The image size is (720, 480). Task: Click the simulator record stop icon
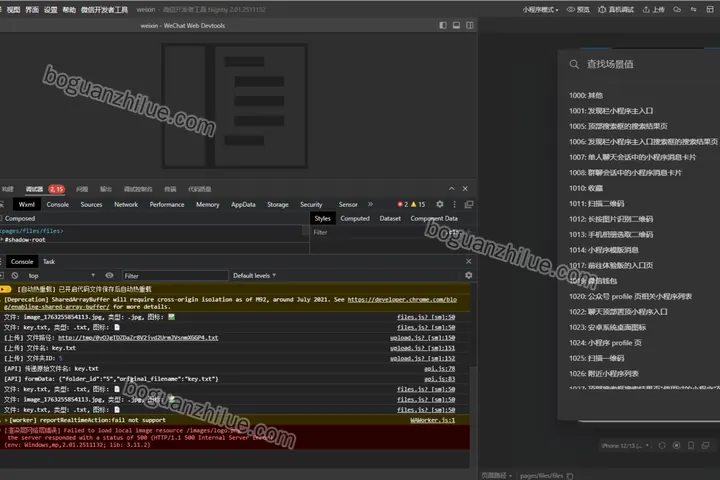676,446
